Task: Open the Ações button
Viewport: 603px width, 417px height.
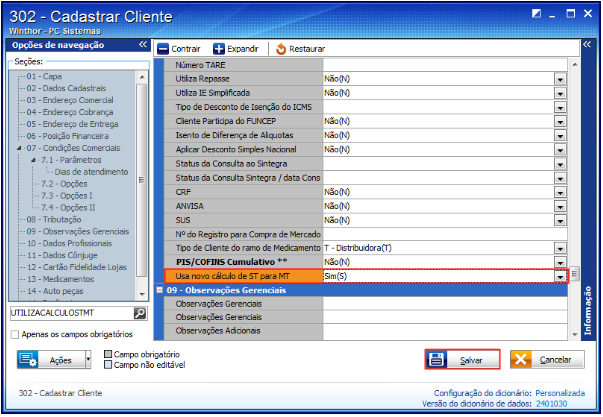Action: point(51,360)
